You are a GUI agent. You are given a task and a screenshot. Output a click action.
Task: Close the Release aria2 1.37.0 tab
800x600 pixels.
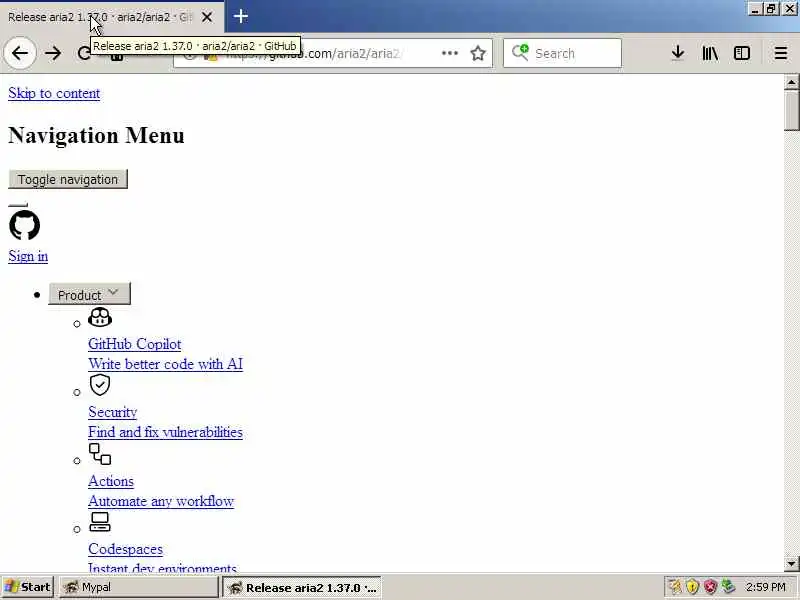(x=207, y=17)
